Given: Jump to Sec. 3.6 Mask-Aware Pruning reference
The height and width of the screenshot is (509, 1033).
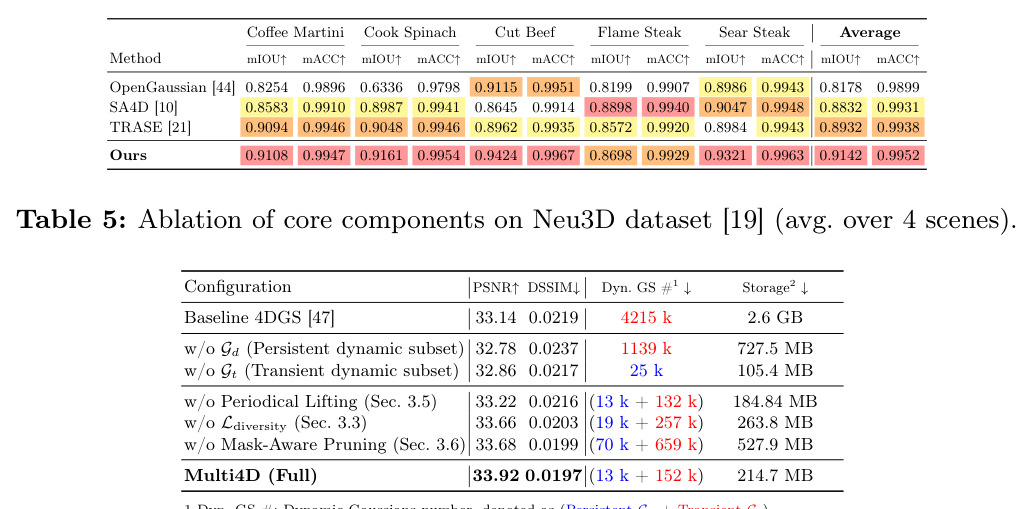Looking at the screenshot, I should tap(429, 444).
